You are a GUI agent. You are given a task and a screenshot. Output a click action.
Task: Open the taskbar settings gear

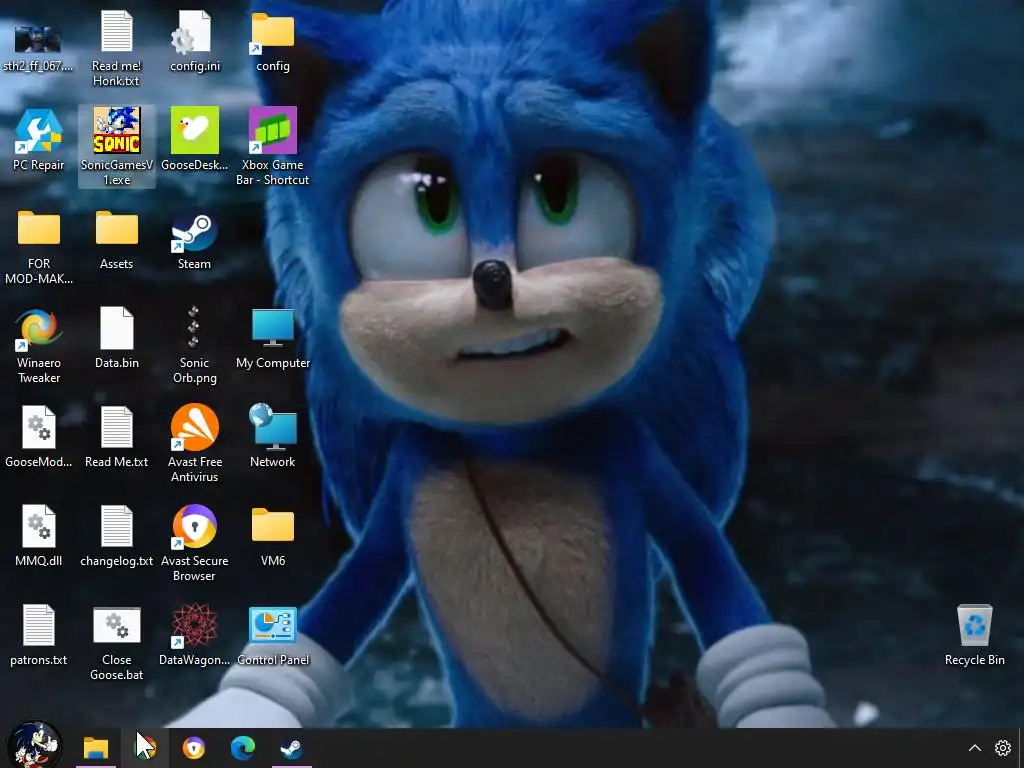click(1003, 748)
